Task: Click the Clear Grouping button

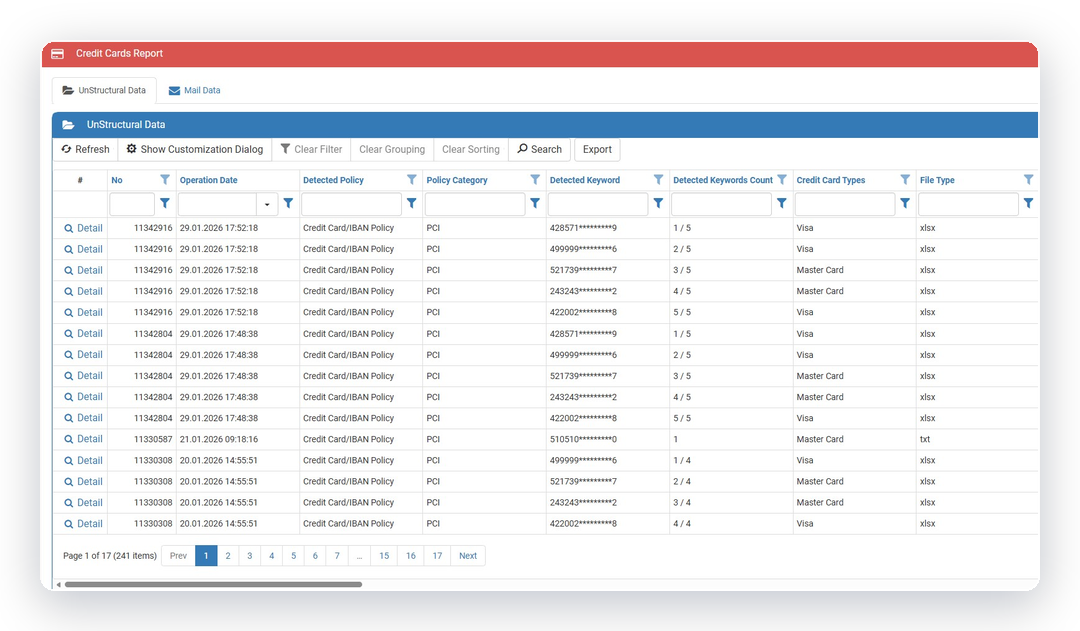Action: (x=392, y=149)
